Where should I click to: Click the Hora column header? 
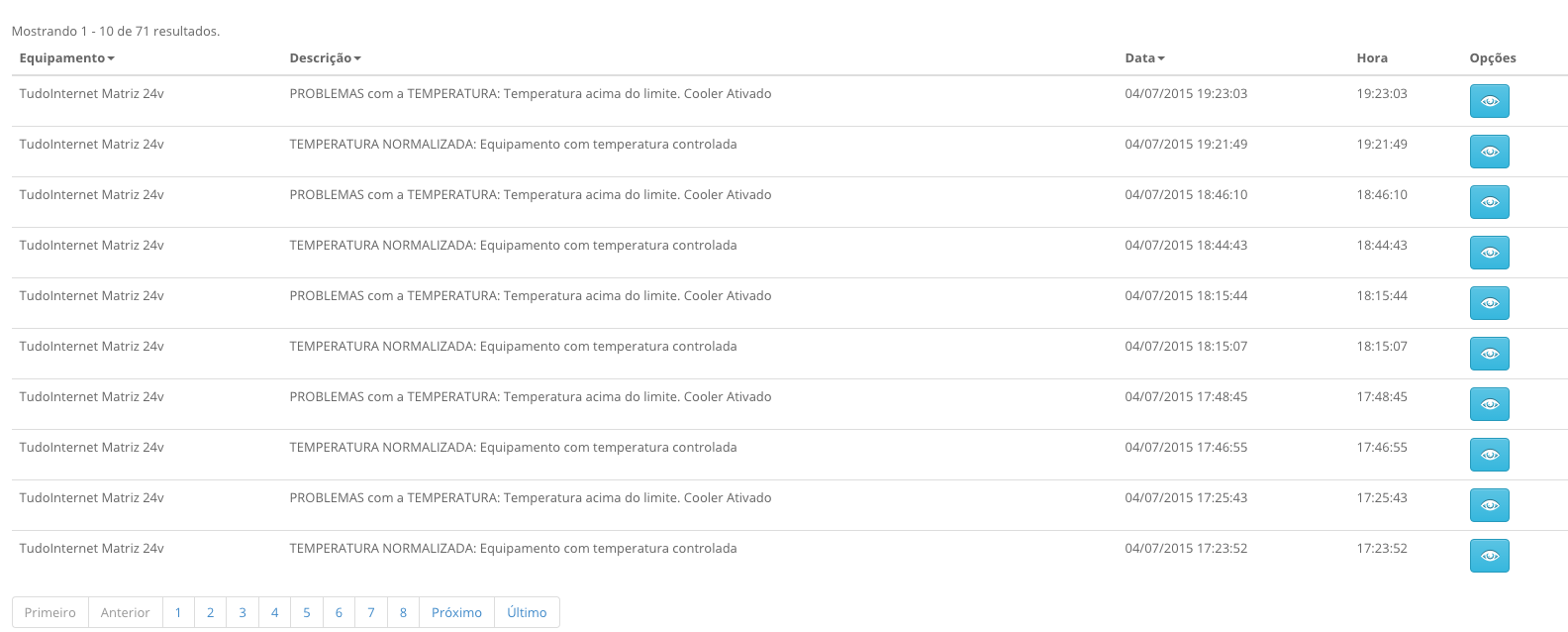[x=1372, y=58]
